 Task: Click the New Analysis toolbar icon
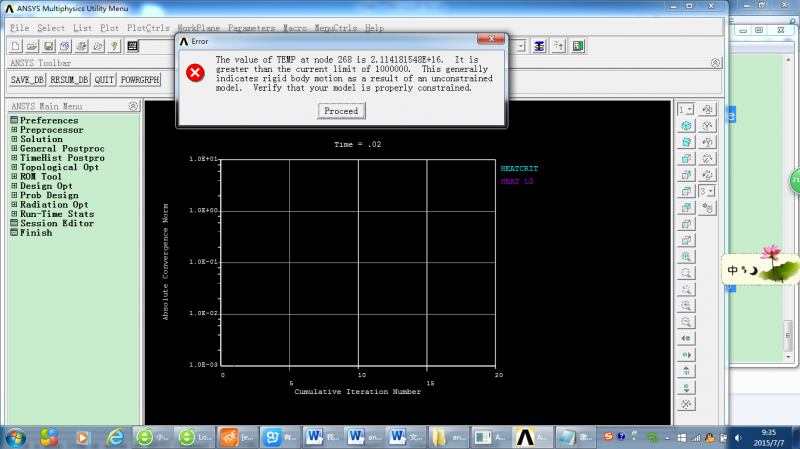(x=15, y=46)
